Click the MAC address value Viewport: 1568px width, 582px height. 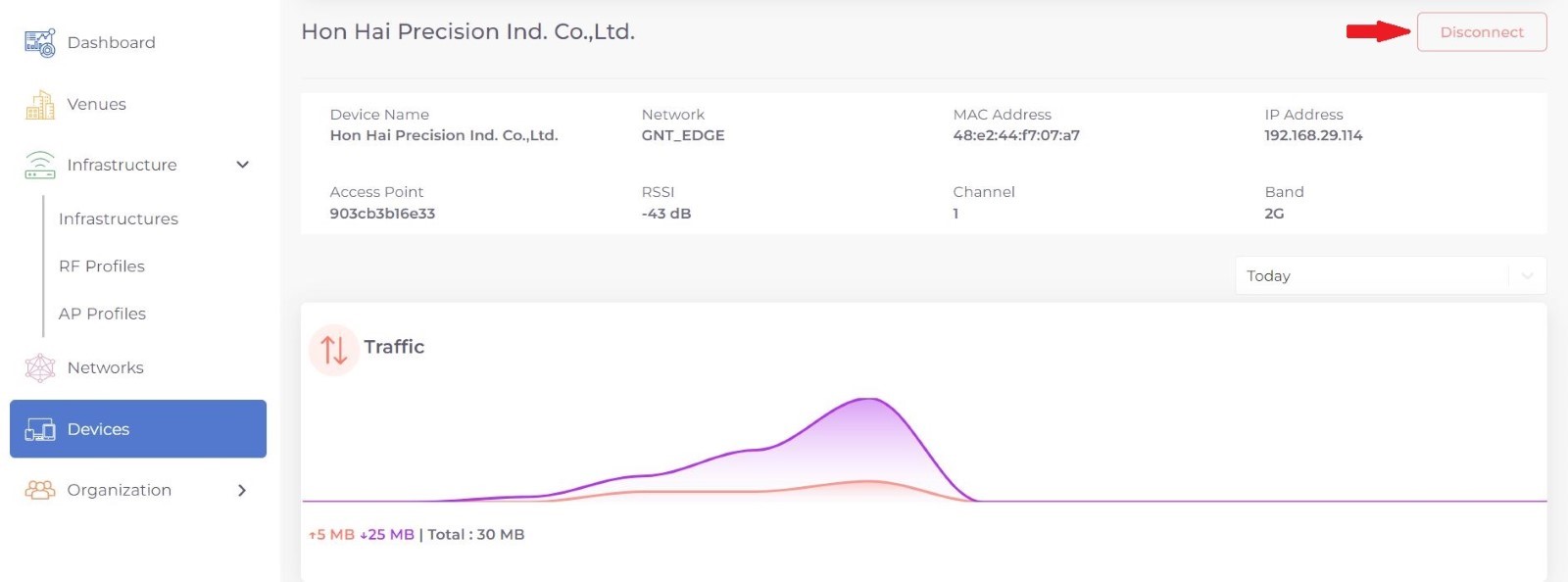tap(1015, 135)
